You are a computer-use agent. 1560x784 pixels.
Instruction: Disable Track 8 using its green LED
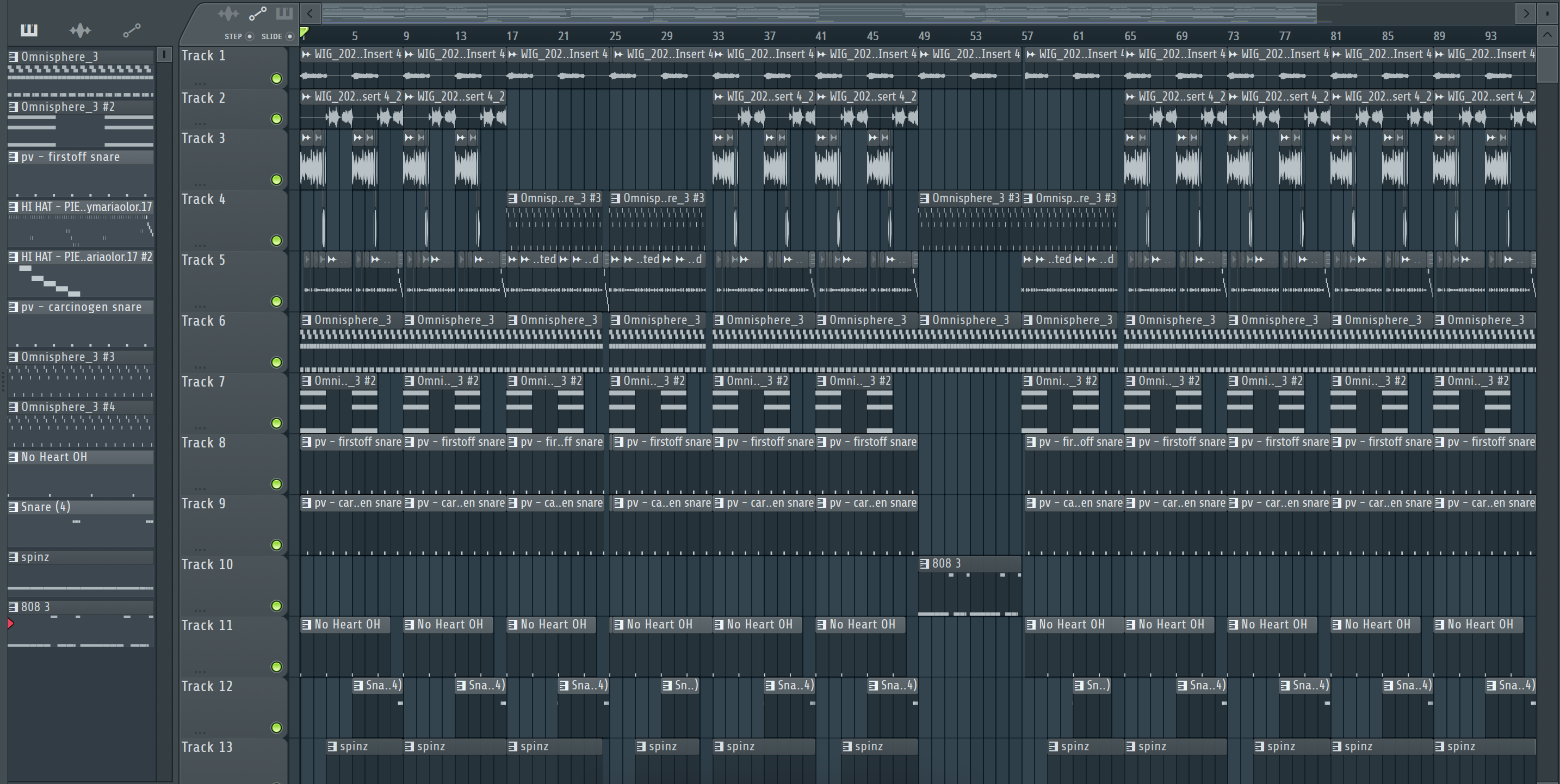276,484
